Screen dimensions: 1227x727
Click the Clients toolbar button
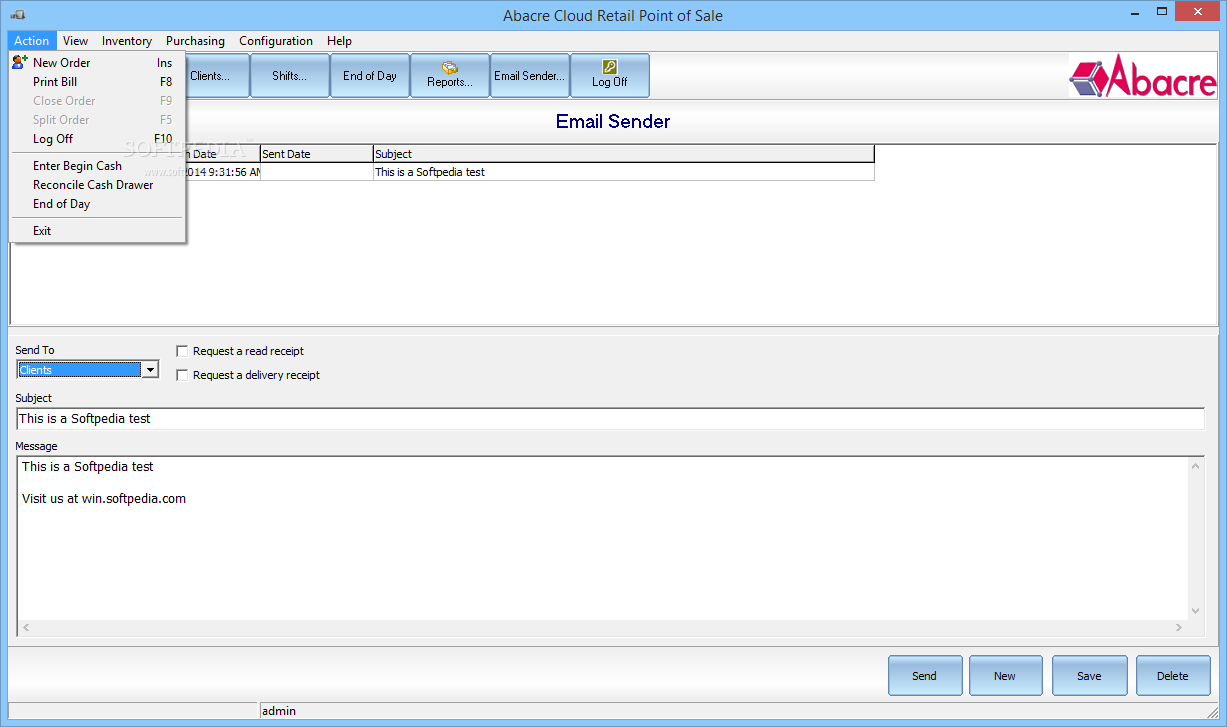[217, 75]
